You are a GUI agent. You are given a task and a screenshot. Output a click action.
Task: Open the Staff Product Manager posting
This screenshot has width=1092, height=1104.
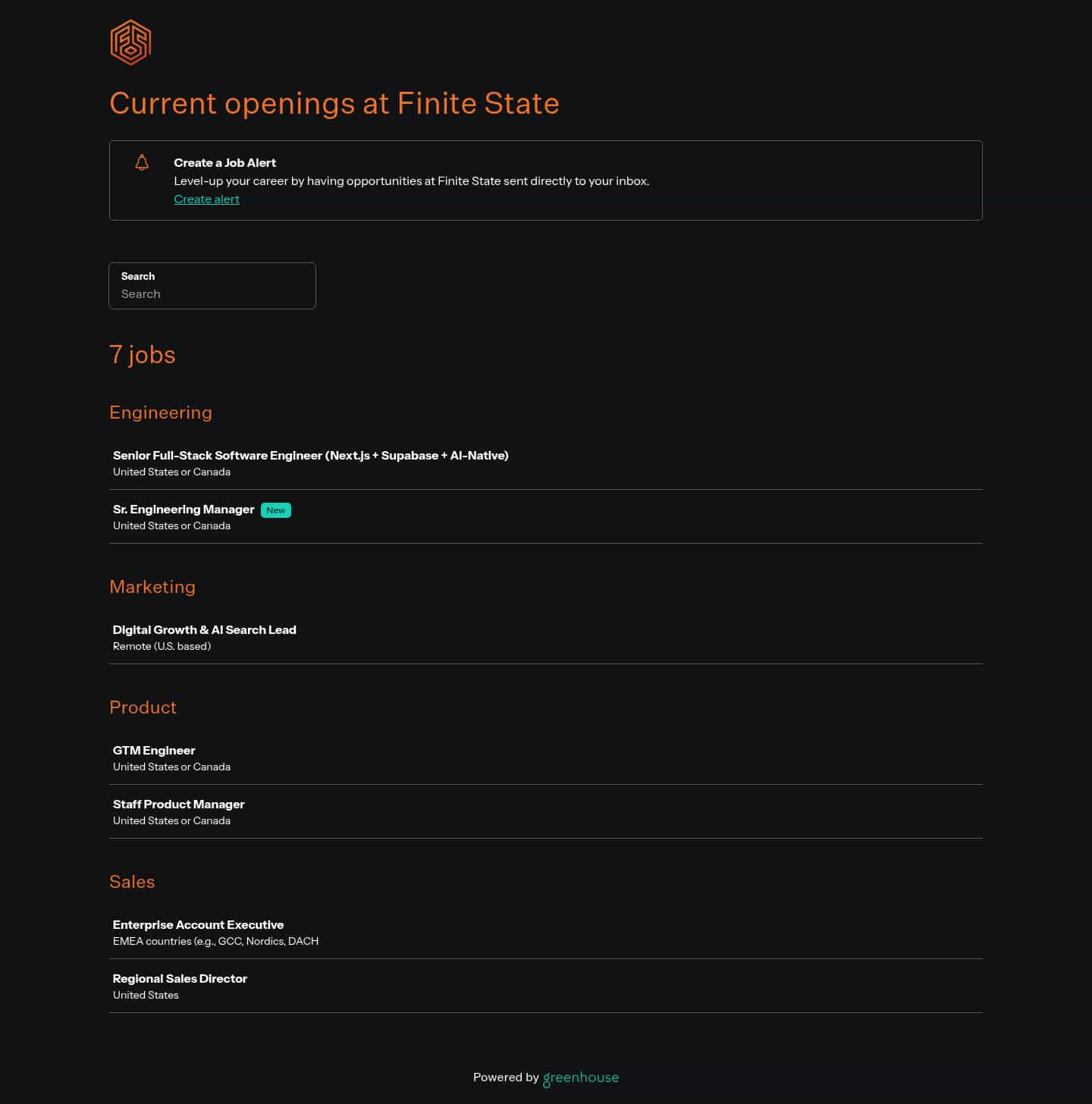pos(178,804)
